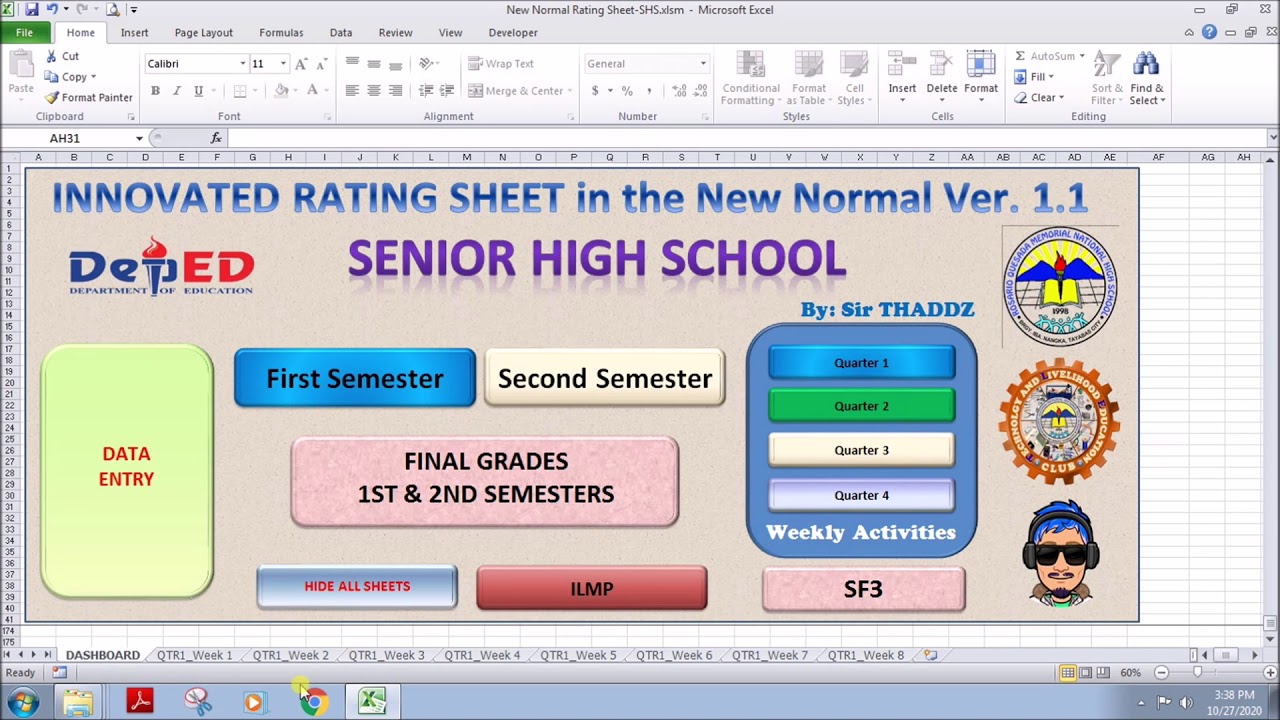Toggle Italic formatting
The image size is (1280, 720).
click(177, 91)
